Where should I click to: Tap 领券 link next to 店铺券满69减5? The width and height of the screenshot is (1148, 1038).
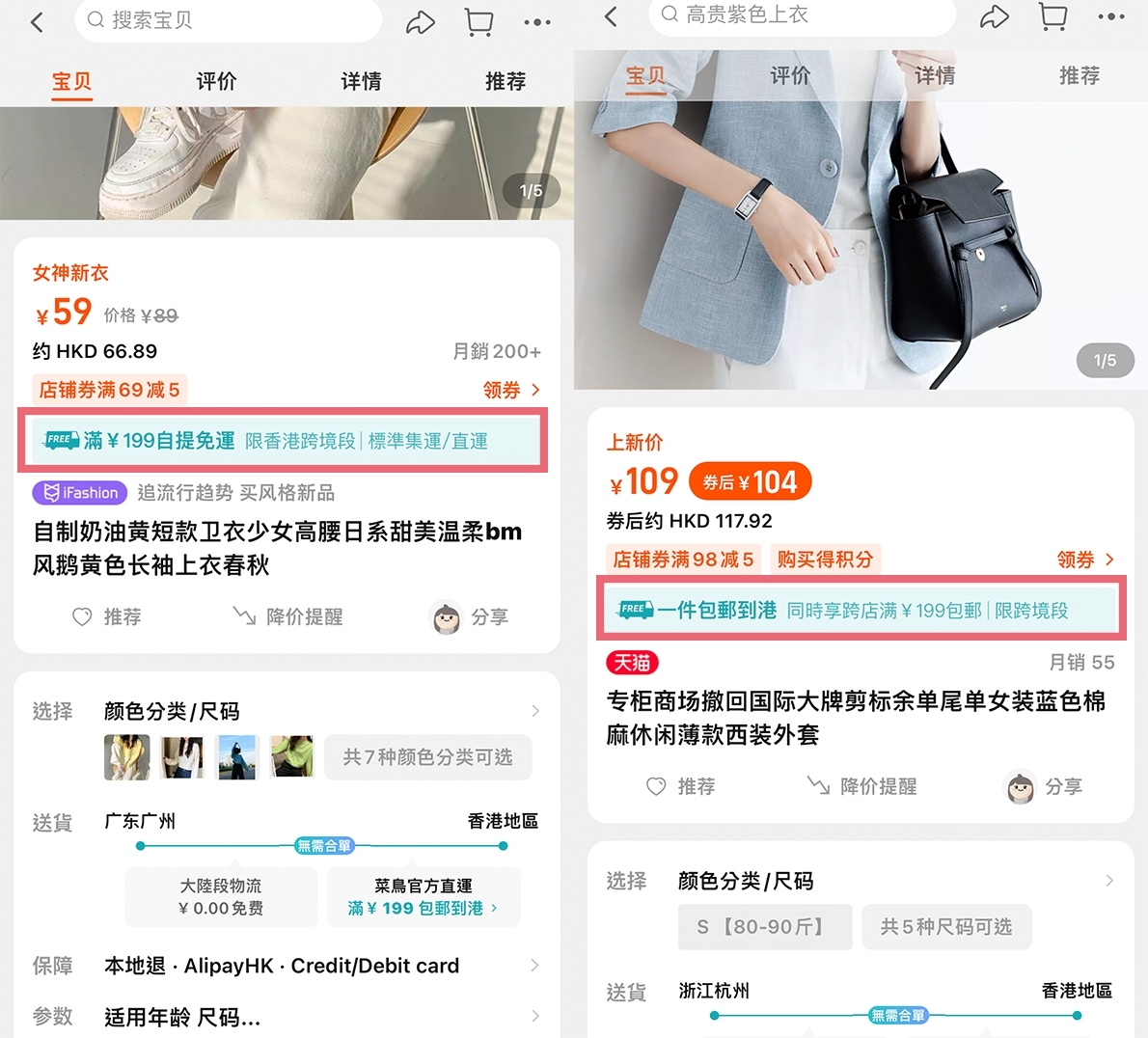click(x=511, y=390)
